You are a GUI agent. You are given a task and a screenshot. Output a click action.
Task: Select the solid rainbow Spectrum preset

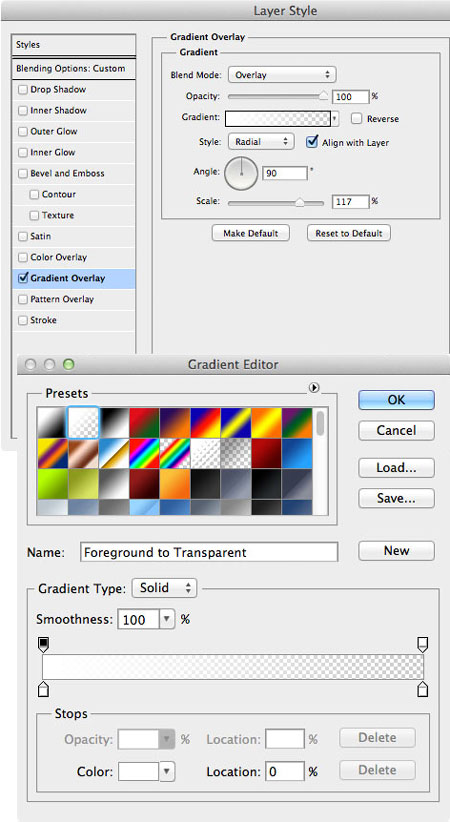pyautogui.click(x=144, y=453)
